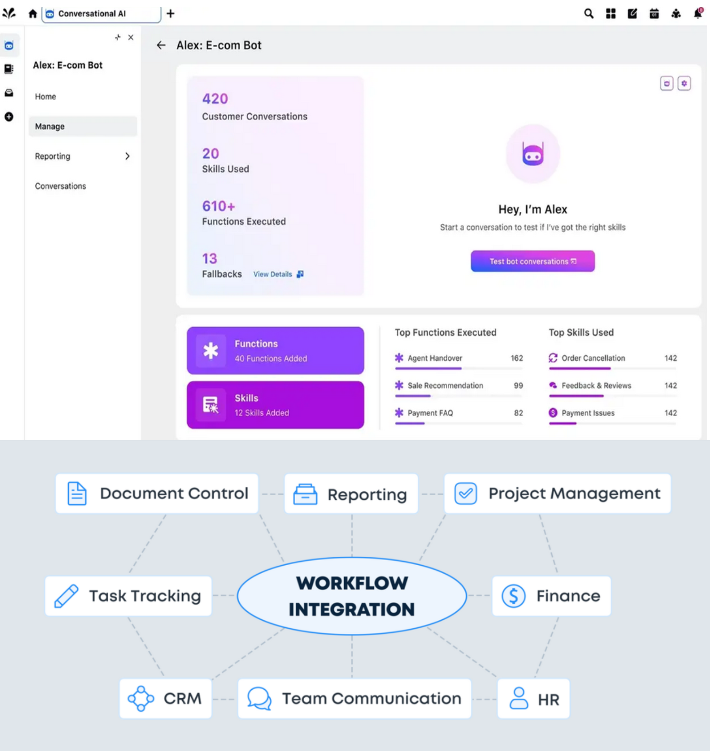Click the compose note icon
This screenshot has height=751, width=710.
pyautogui.click(x=632, y=14)
